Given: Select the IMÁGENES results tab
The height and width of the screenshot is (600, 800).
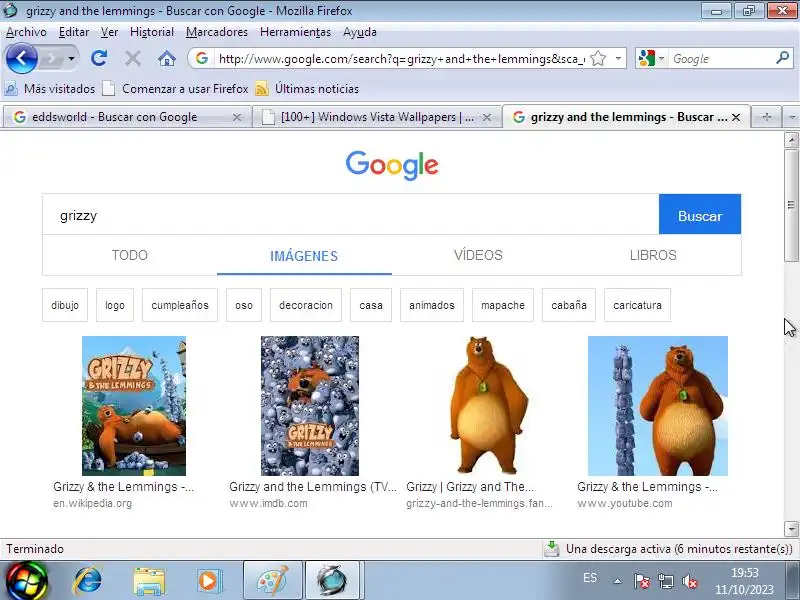Looking at the screenshot, I should point(304,256).
